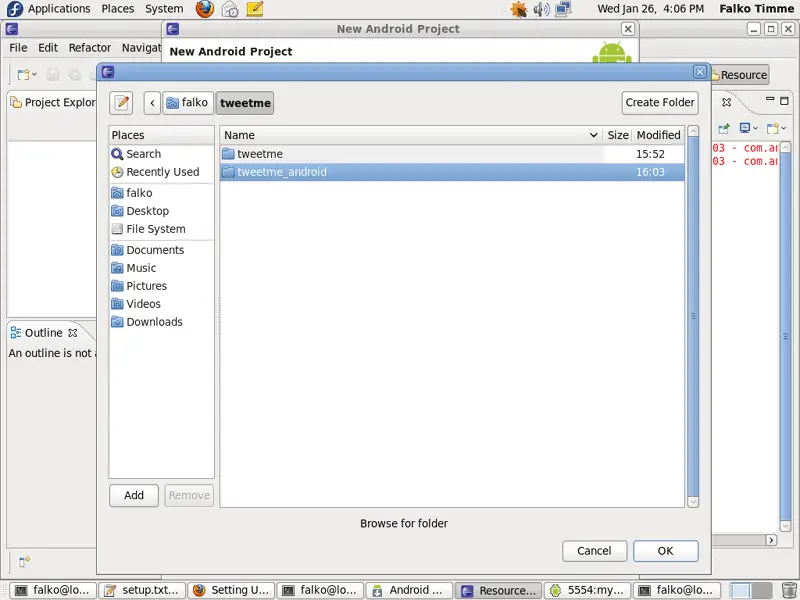Click the 16:03 modified time cell
This screenshot has height=600, width=800.
point(651,172)
